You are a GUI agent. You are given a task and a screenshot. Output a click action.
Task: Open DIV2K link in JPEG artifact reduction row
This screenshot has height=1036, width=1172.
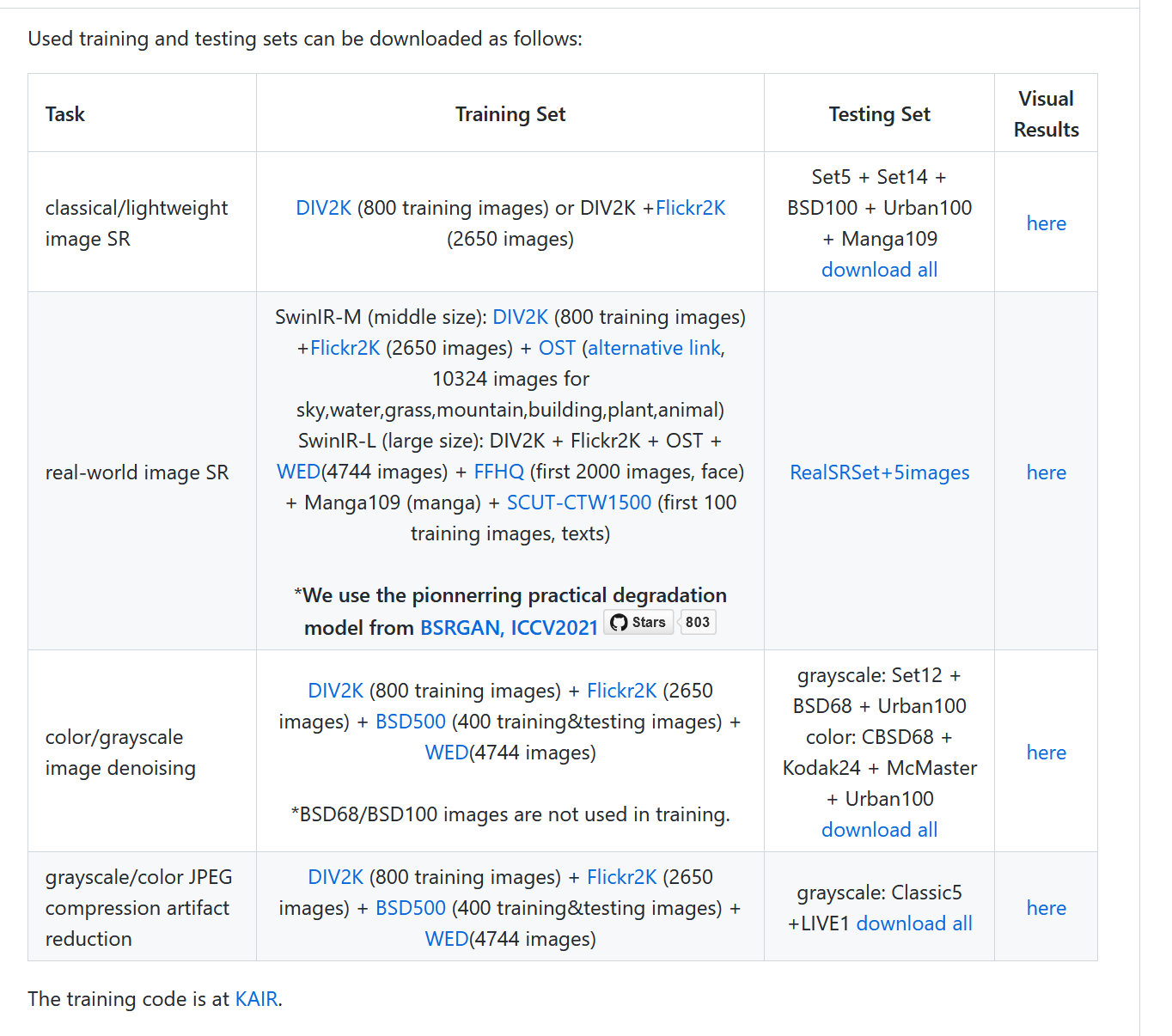pos(335,877)
